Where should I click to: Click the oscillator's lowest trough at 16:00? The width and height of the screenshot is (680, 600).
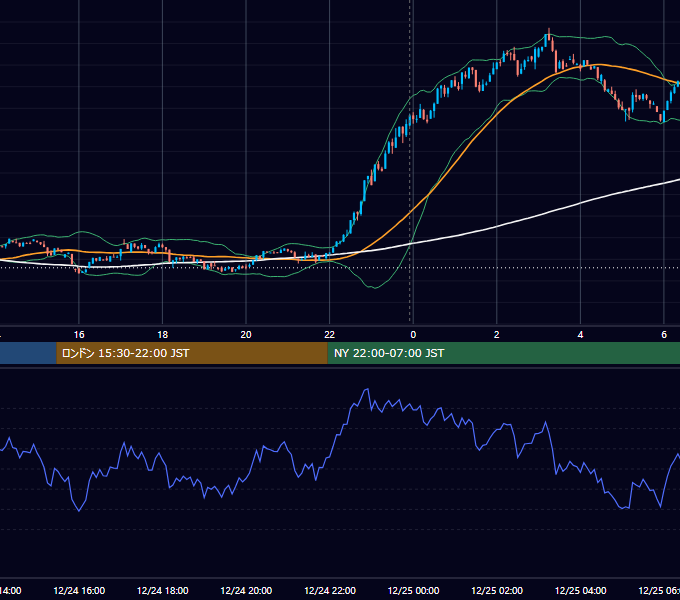click(x=79, y=510)
